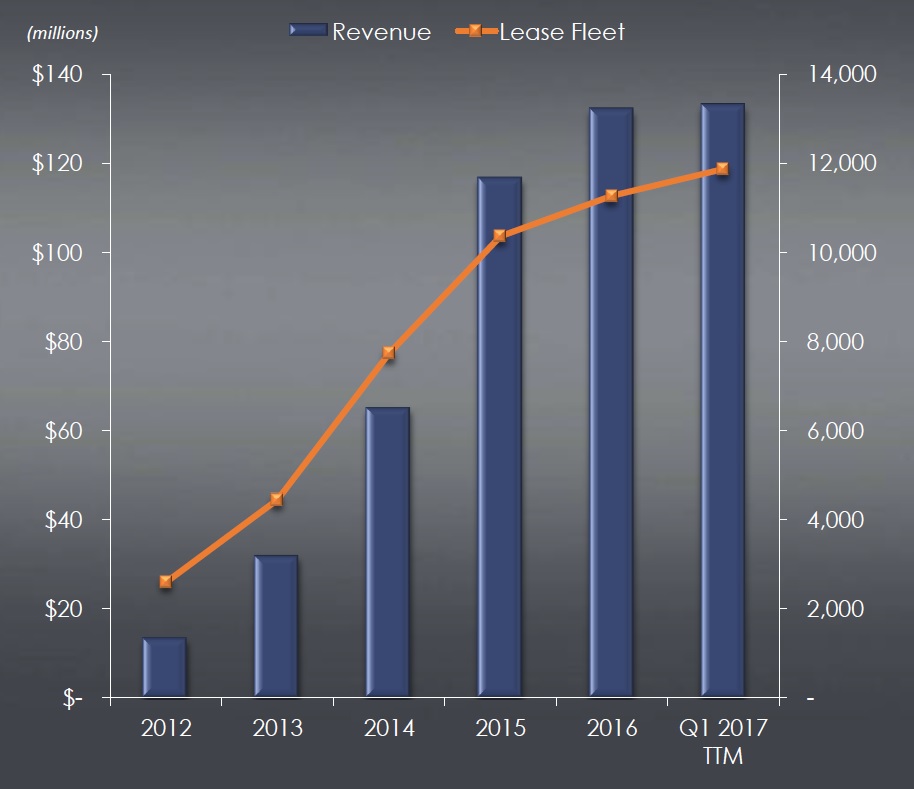Select the Revenue legend label text
The height and width of the screenshot is (789, 914).
coord(382,32)
